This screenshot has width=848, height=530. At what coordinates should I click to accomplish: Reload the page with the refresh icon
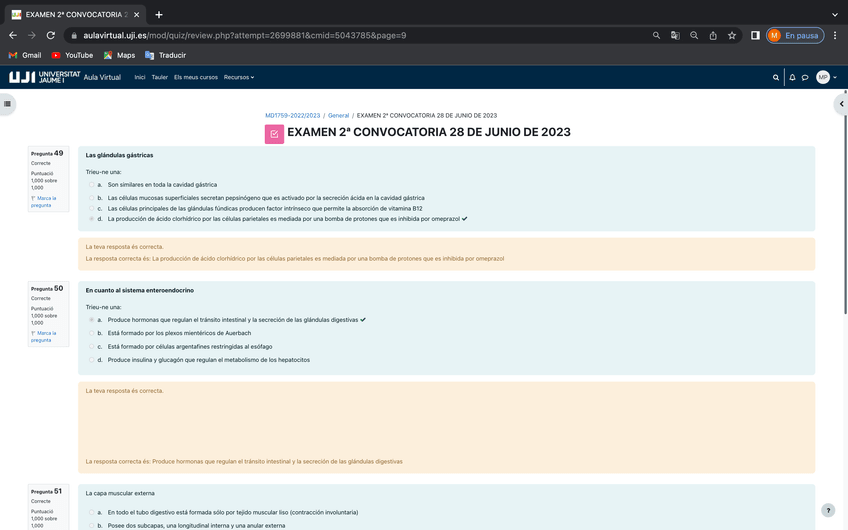coord(51,35)
